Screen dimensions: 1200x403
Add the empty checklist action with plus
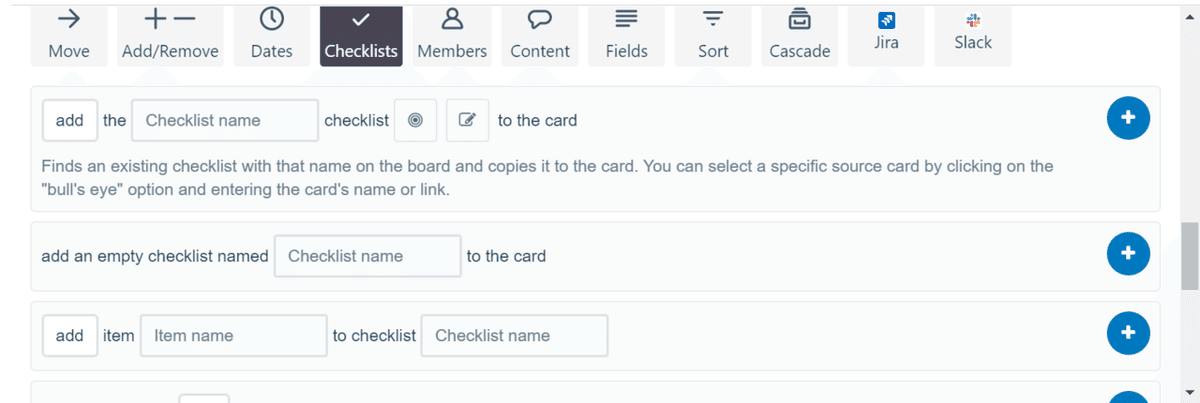click(x=1128, y=254)
